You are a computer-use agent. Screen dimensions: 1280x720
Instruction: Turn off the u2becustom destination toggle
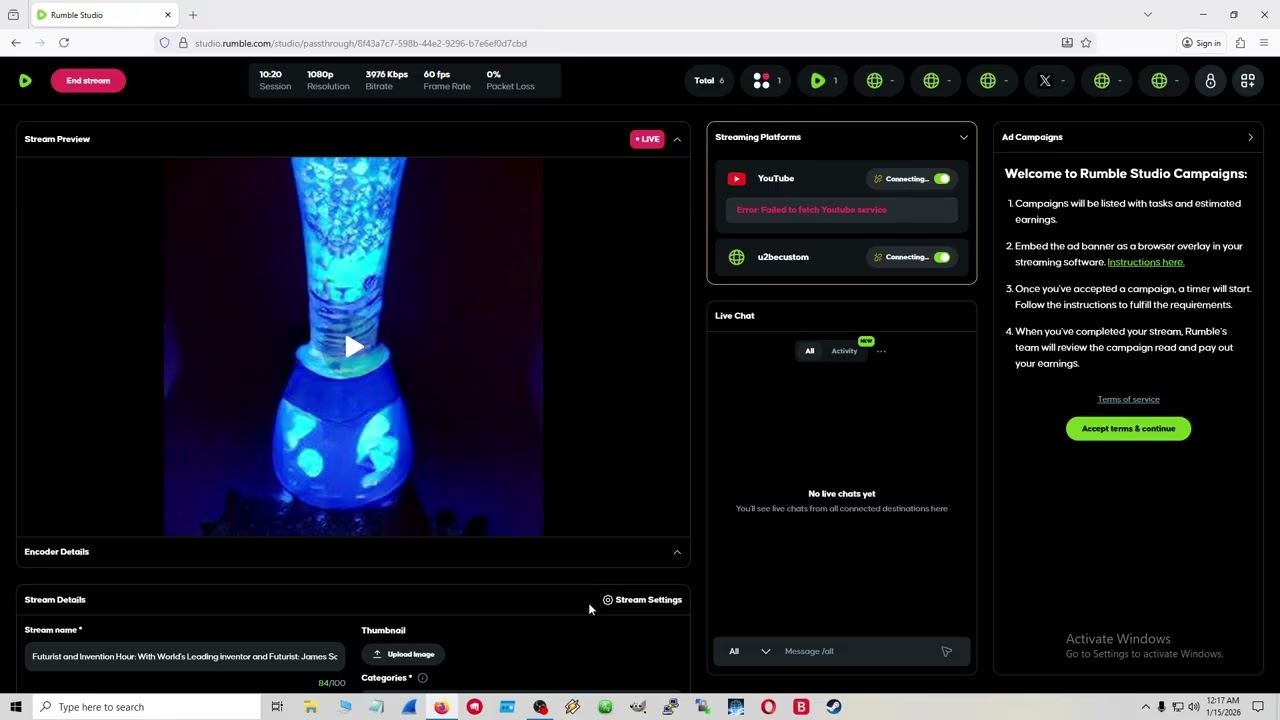coord(942,257)
